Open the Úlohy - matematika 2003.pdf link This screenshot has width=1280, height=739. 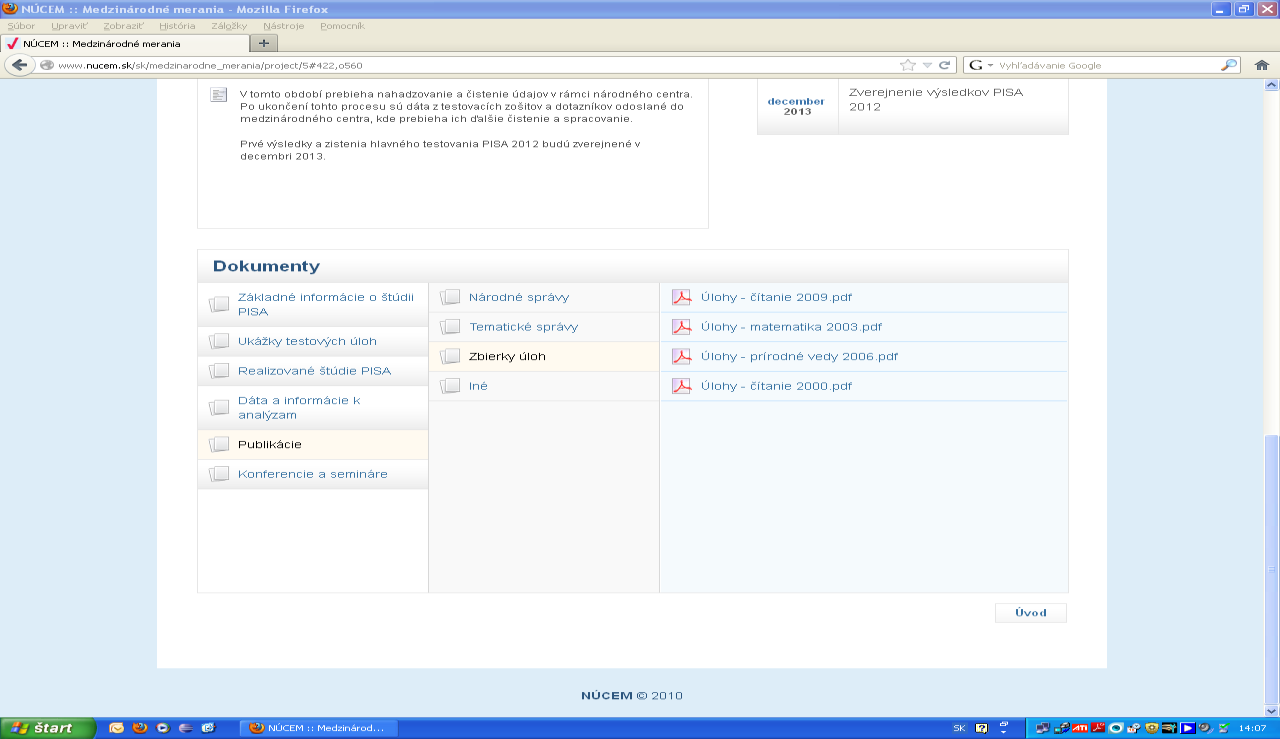pyautogui.click(x=791, y=327)
